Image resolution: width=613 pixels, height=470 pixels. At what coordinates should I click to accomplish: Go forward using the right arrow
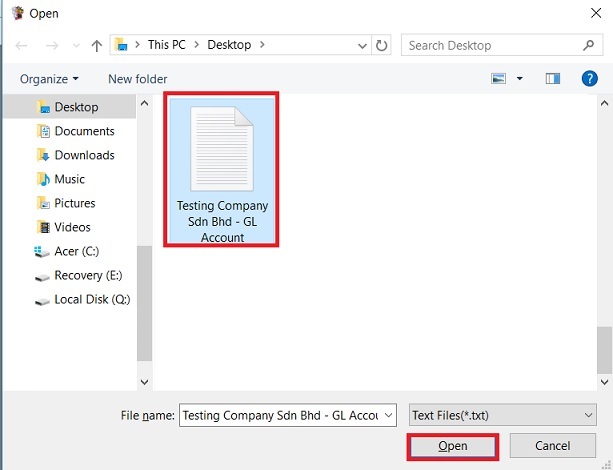(52, 46)
